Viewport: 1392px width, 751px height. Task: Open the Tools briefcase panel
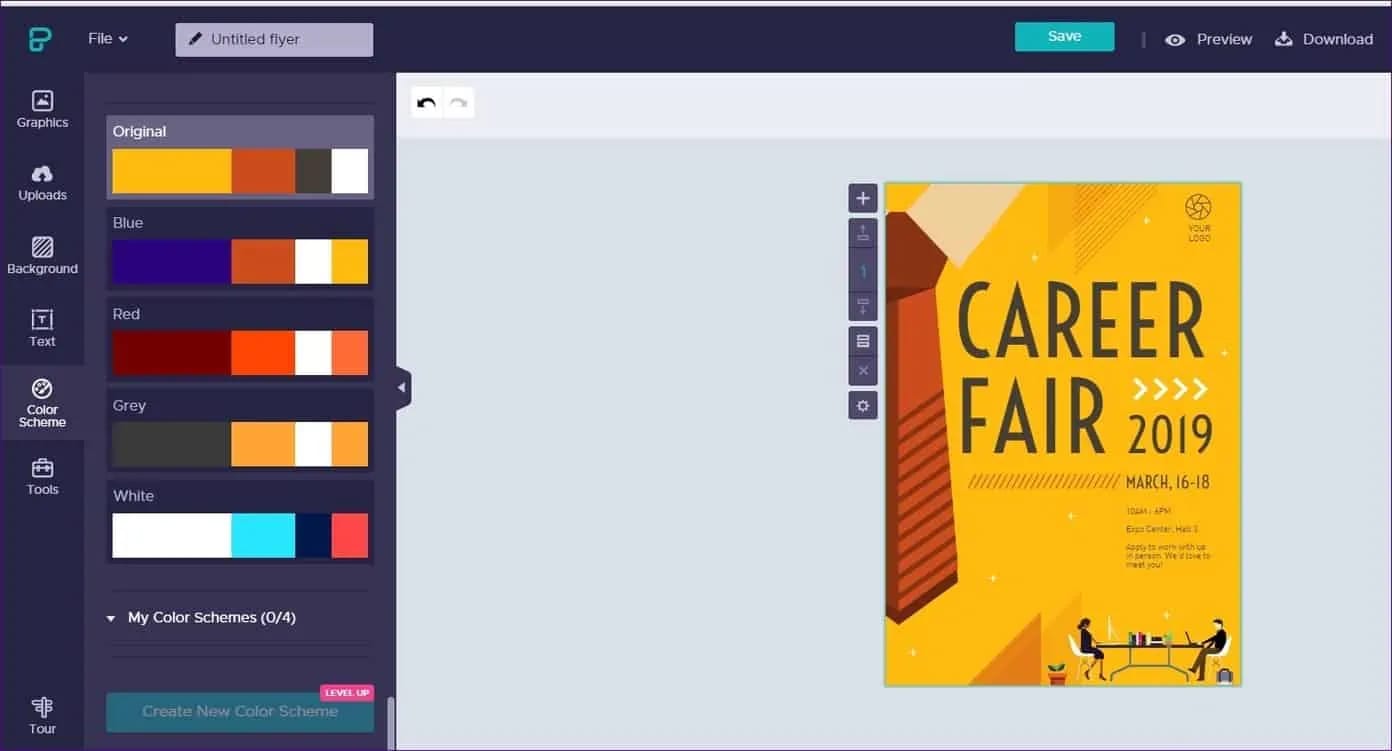coord(42,477)
